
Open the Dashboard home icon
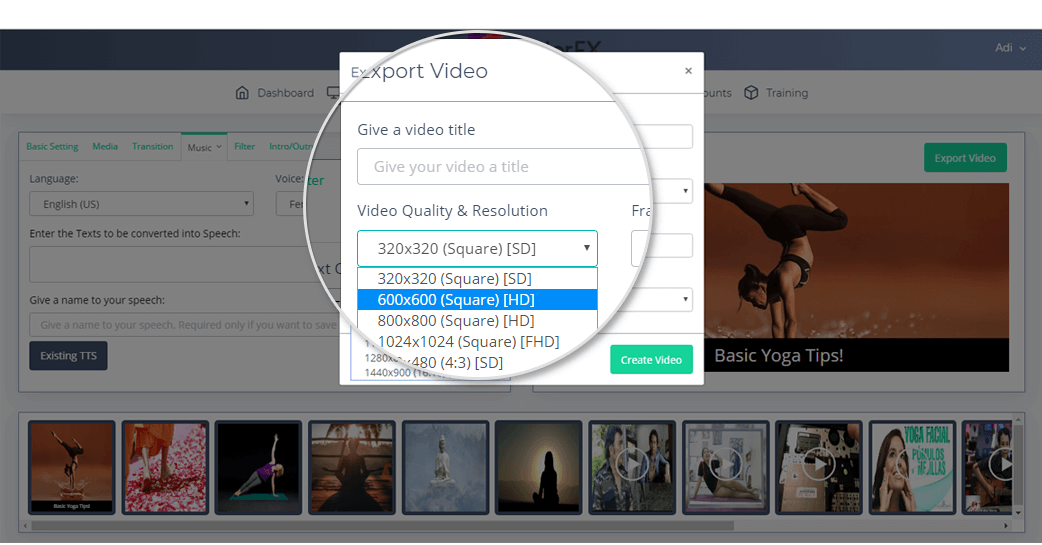tap(242, 92)
